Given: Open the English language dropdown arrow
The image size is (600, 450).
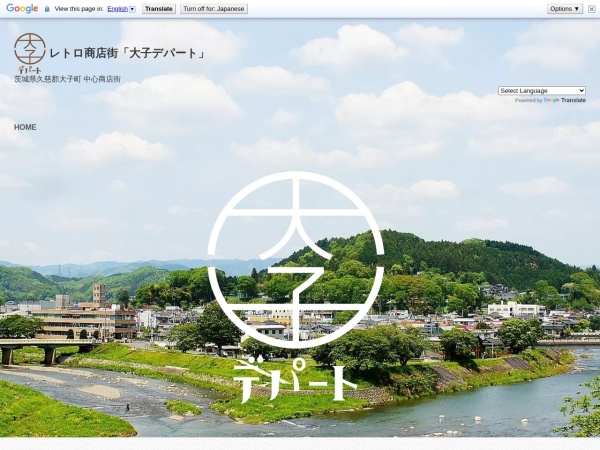Looking at the screenshot, I should tap(132, 9).
